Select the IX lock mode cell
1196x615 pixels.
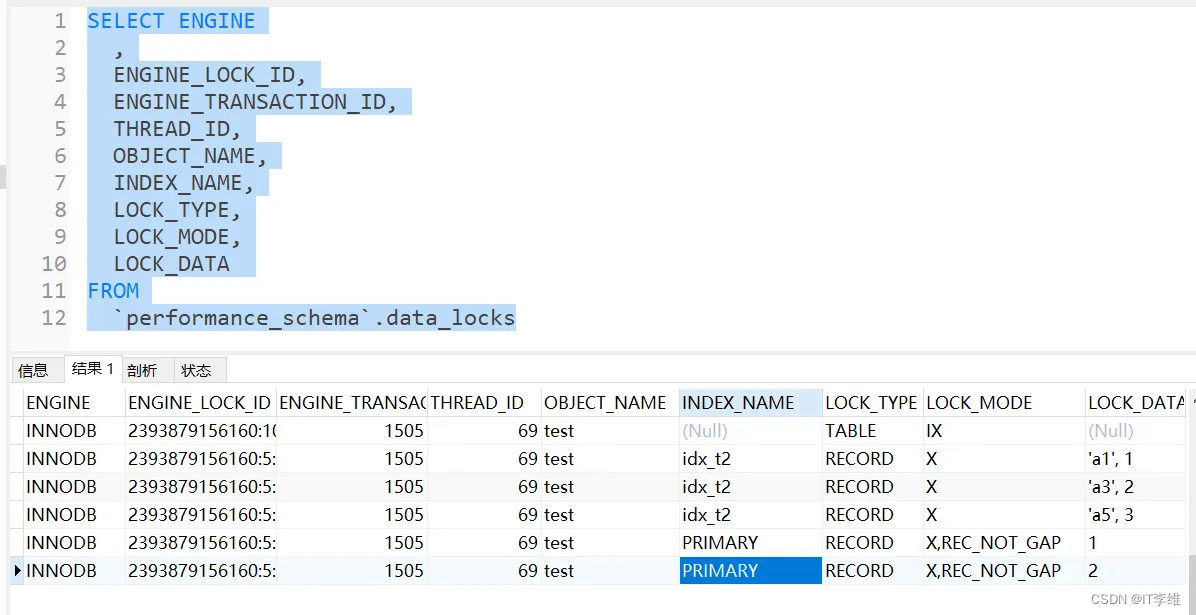point(1004,430)
